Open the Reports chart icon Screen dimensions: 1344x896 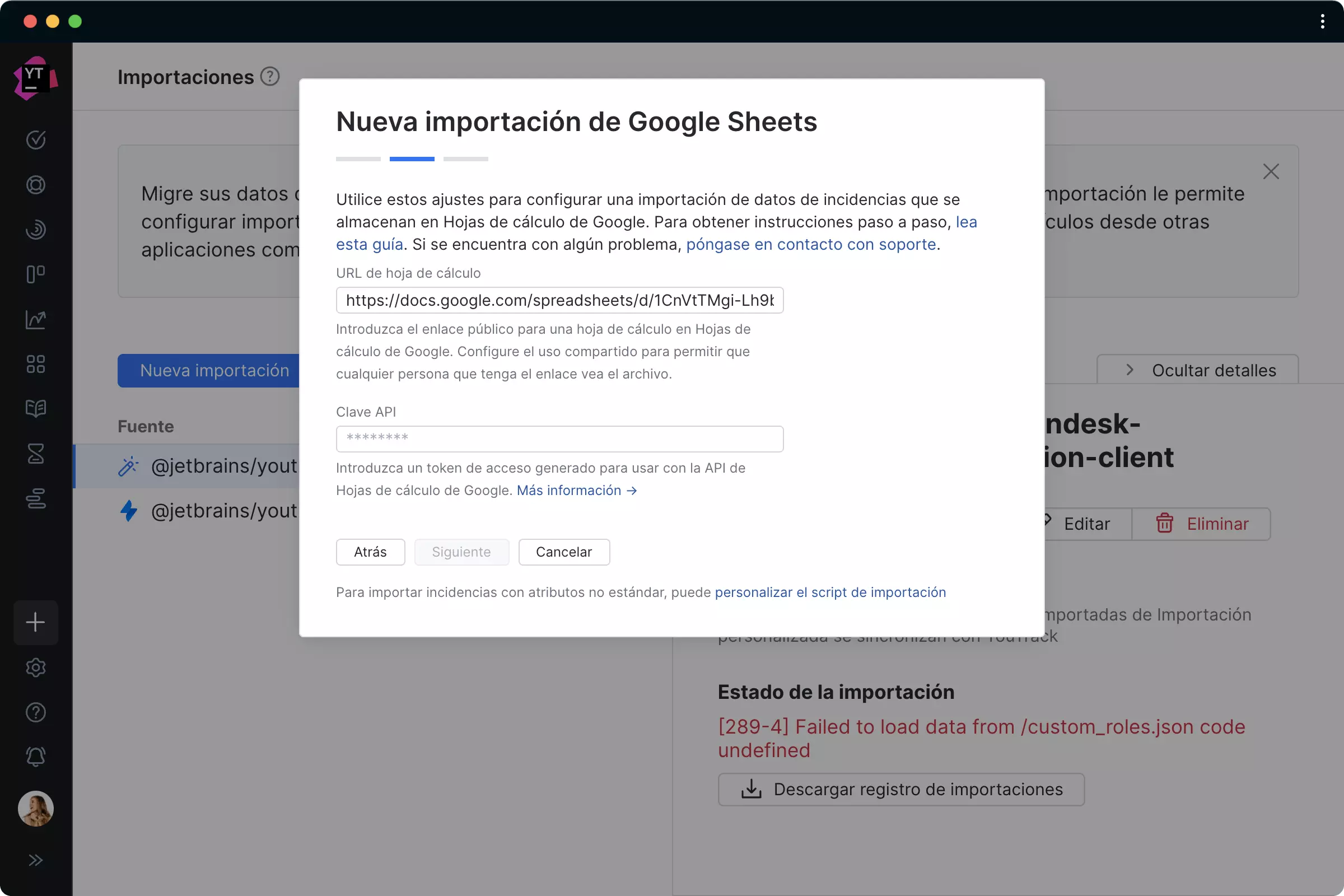(x=36, y=319)
